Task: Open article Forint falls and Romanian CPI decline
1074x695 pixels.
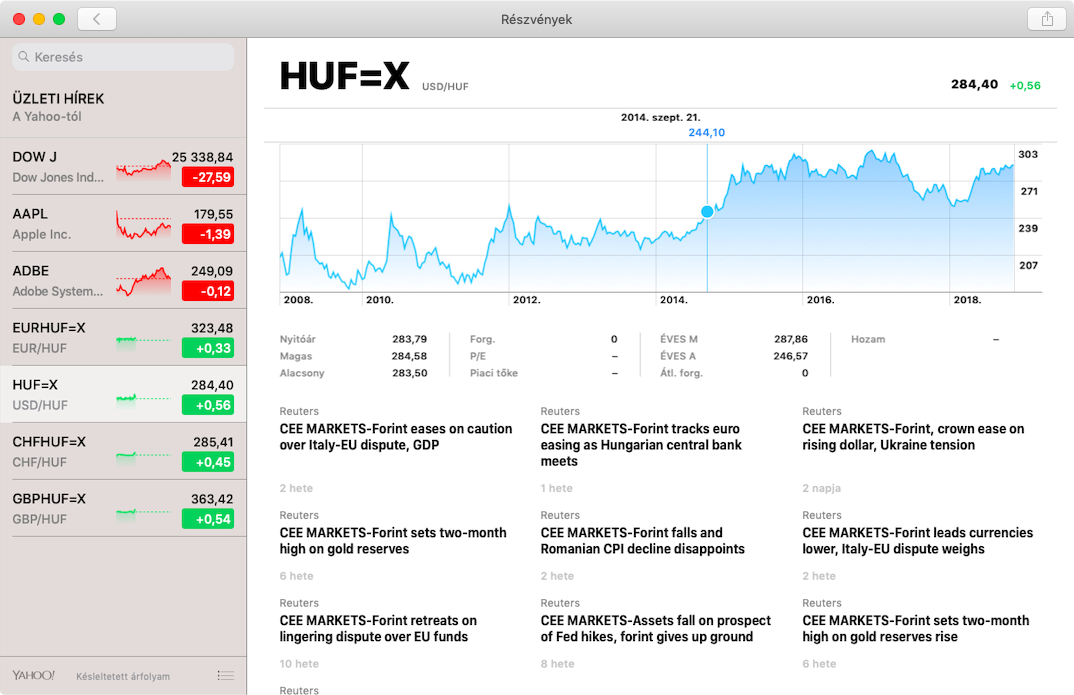Action: tap(642, 541)
